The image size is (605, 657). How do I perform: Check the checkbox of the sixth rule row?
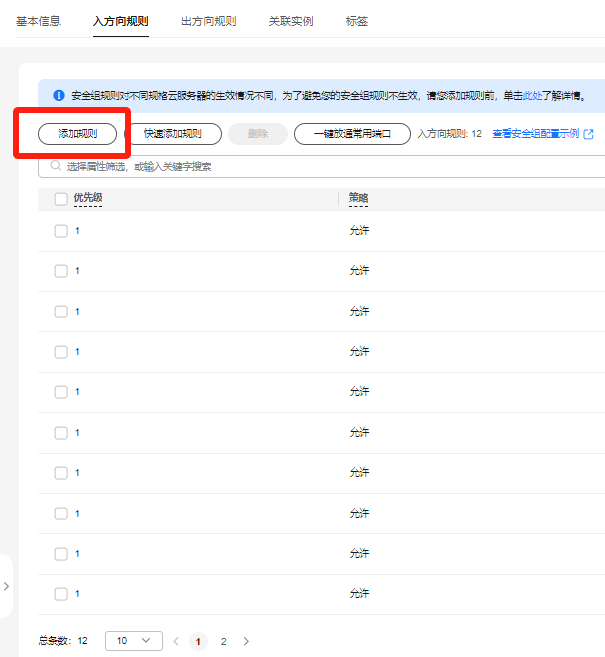coord(61,432)
